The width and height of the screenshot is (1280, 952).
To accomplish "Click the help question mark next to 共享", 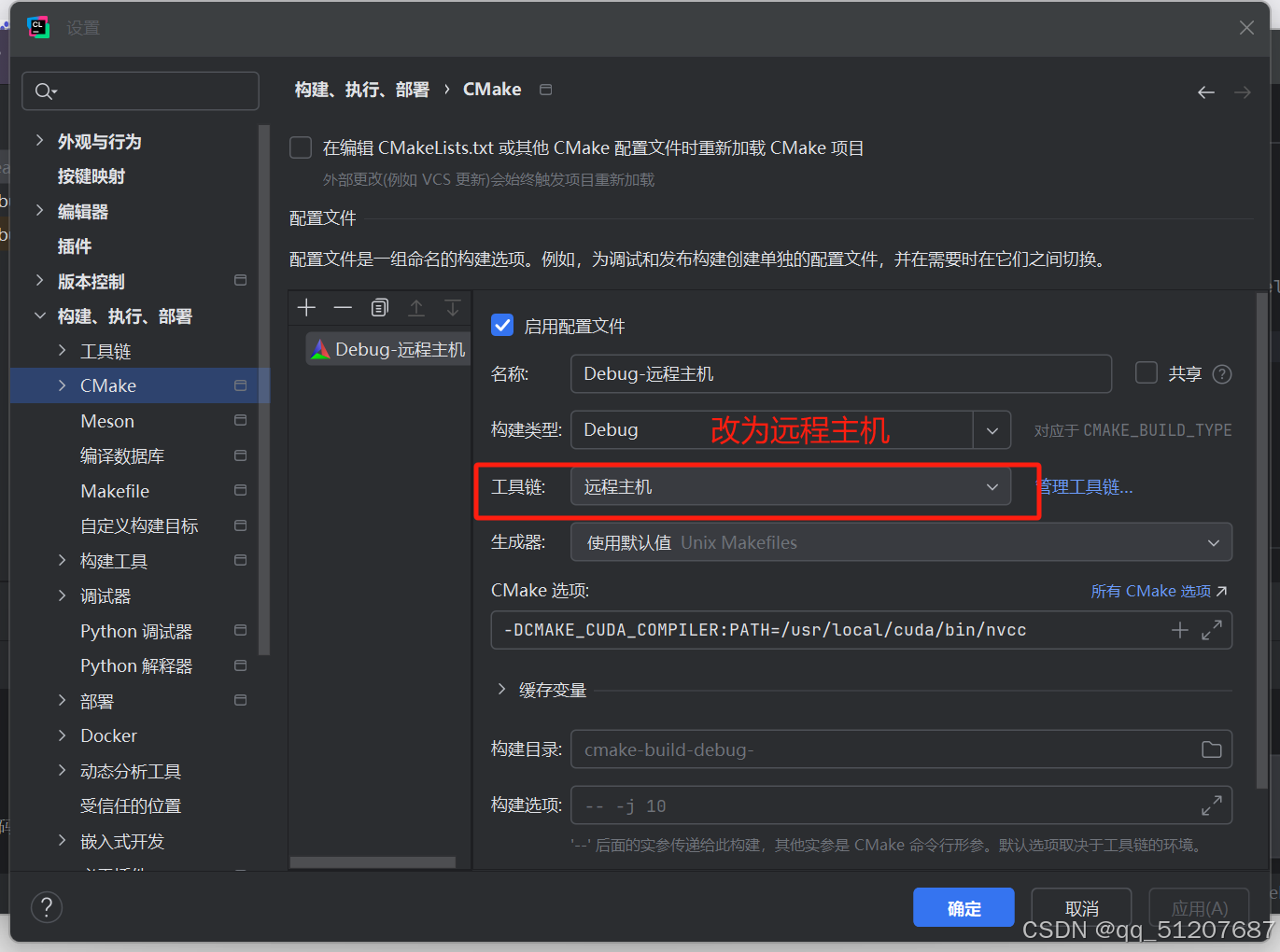I will (1222, 374).
